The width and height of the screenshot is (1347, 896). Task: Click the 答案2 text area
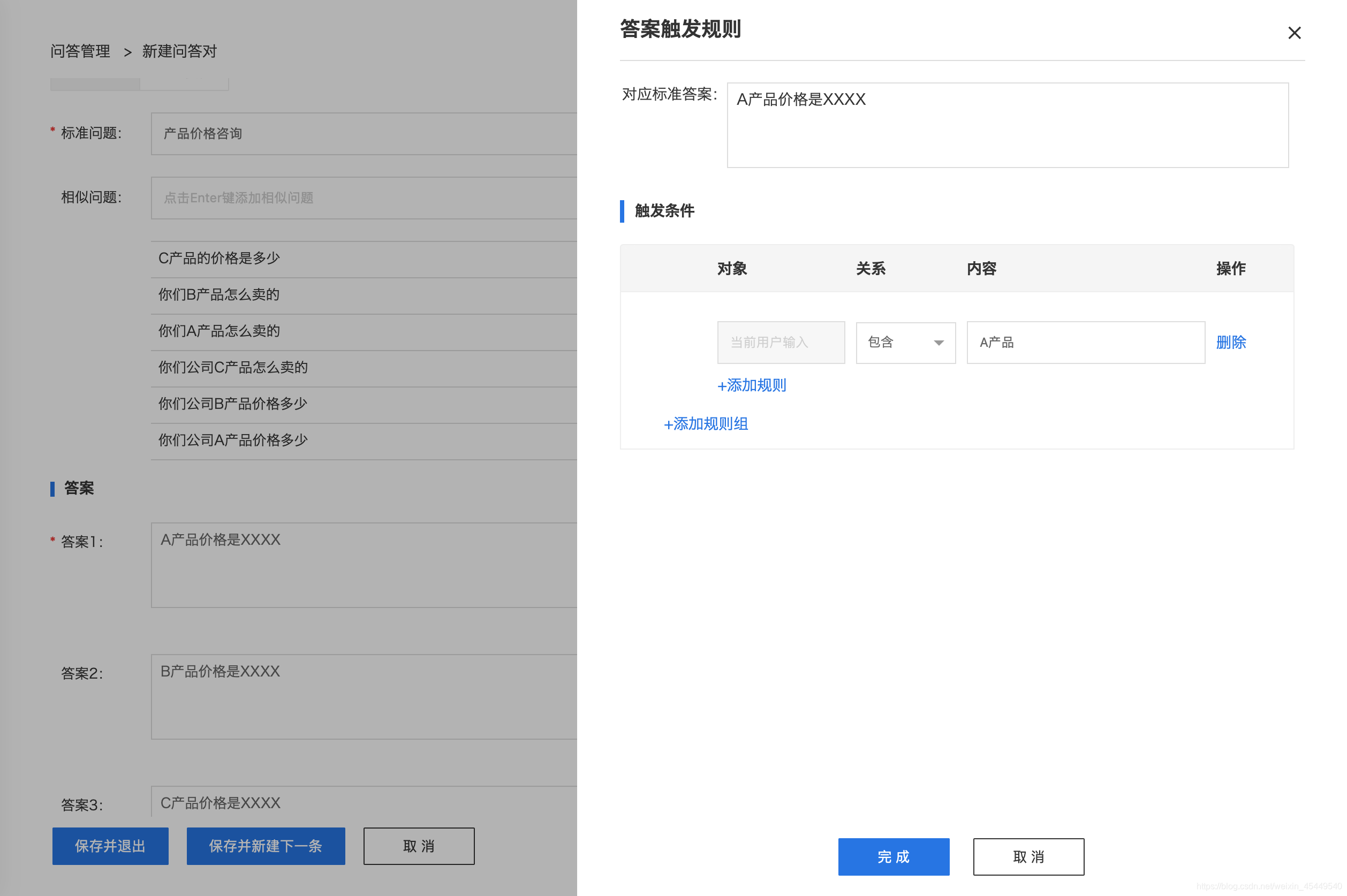(x=364, y=696)
